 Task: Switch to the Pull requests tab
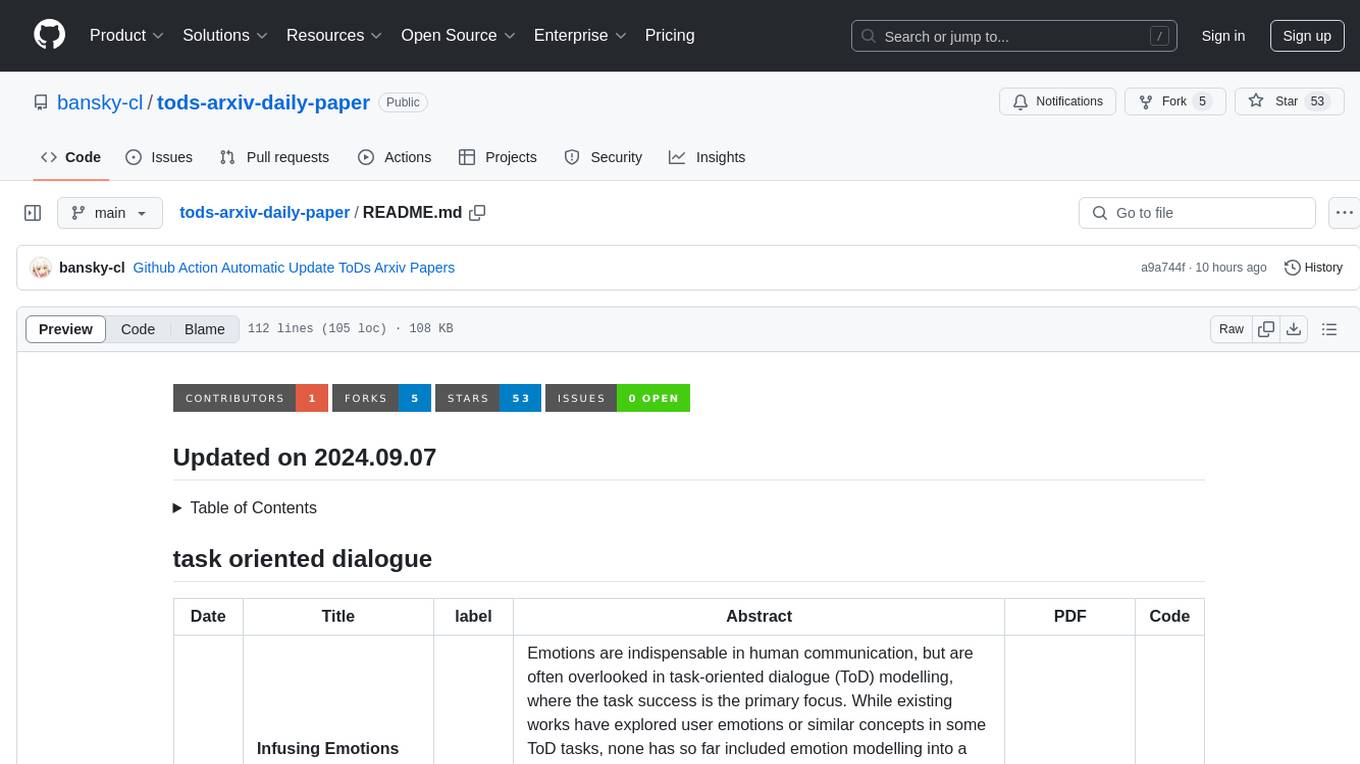point(274,157)
